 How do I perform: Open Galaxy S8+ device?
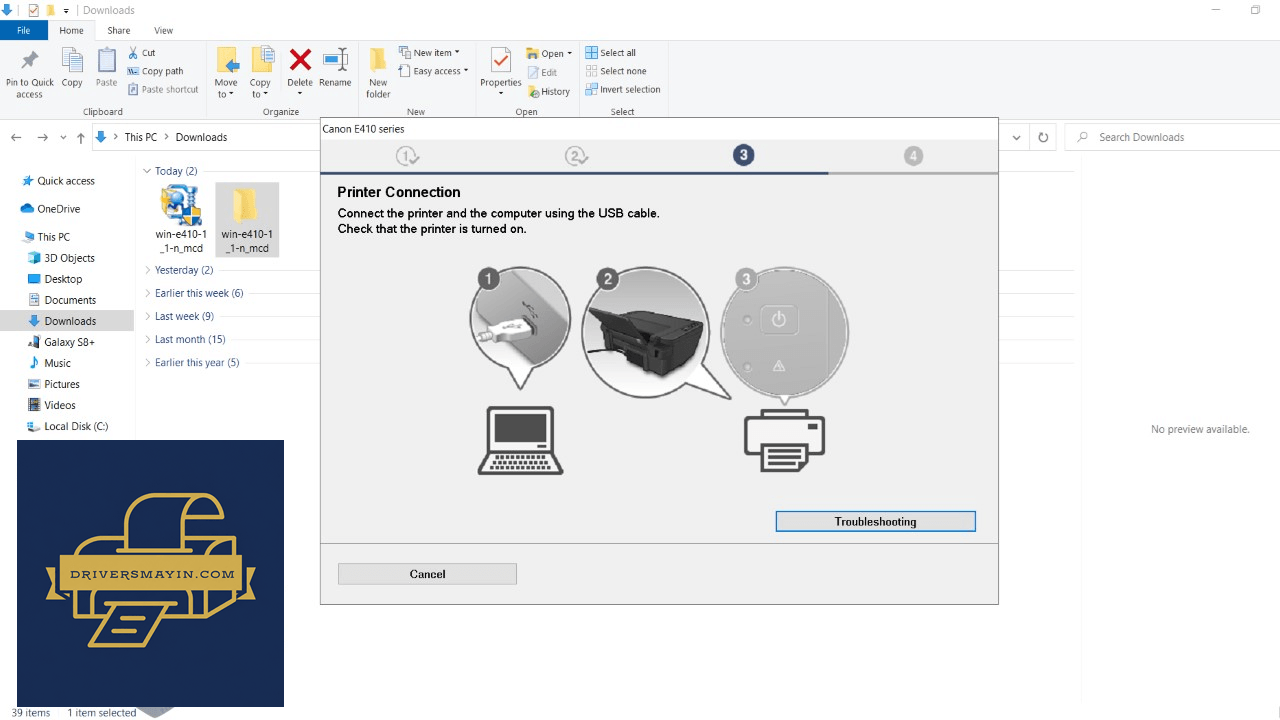(70, 342)
